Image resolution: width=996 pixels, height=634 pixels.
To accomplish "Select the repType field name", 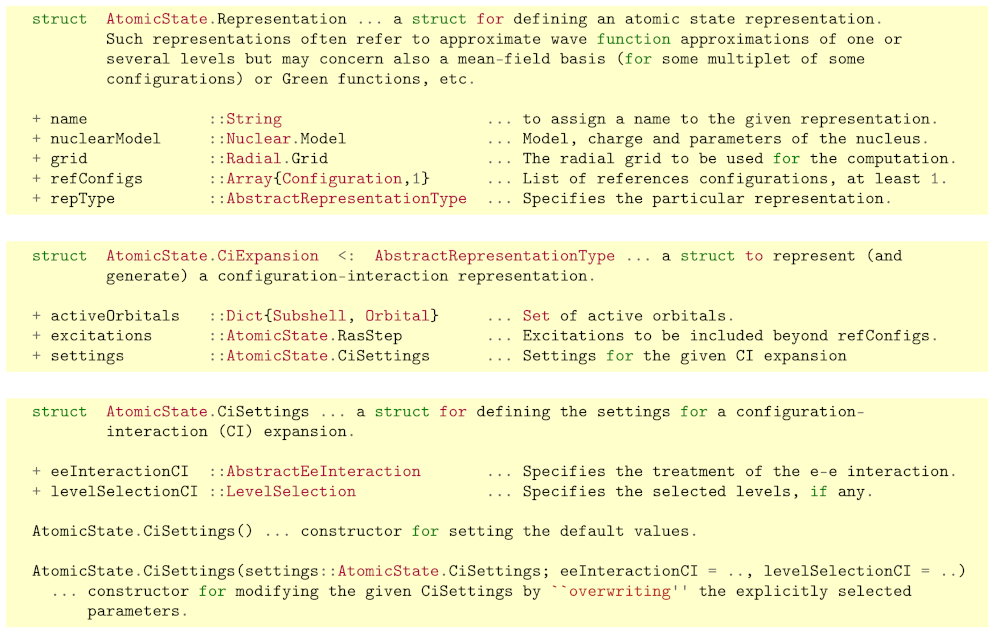I will tap(82, 199).
